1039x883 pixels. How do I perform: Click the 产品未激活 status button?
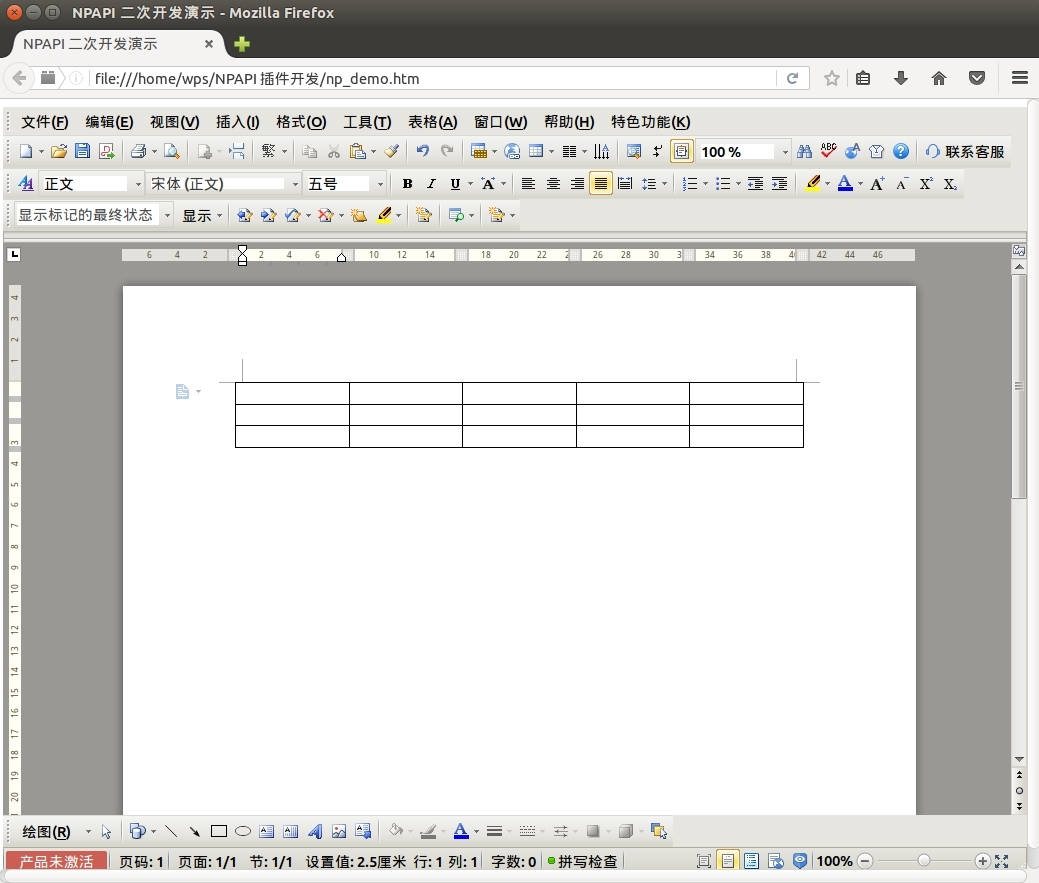(56, 861)
